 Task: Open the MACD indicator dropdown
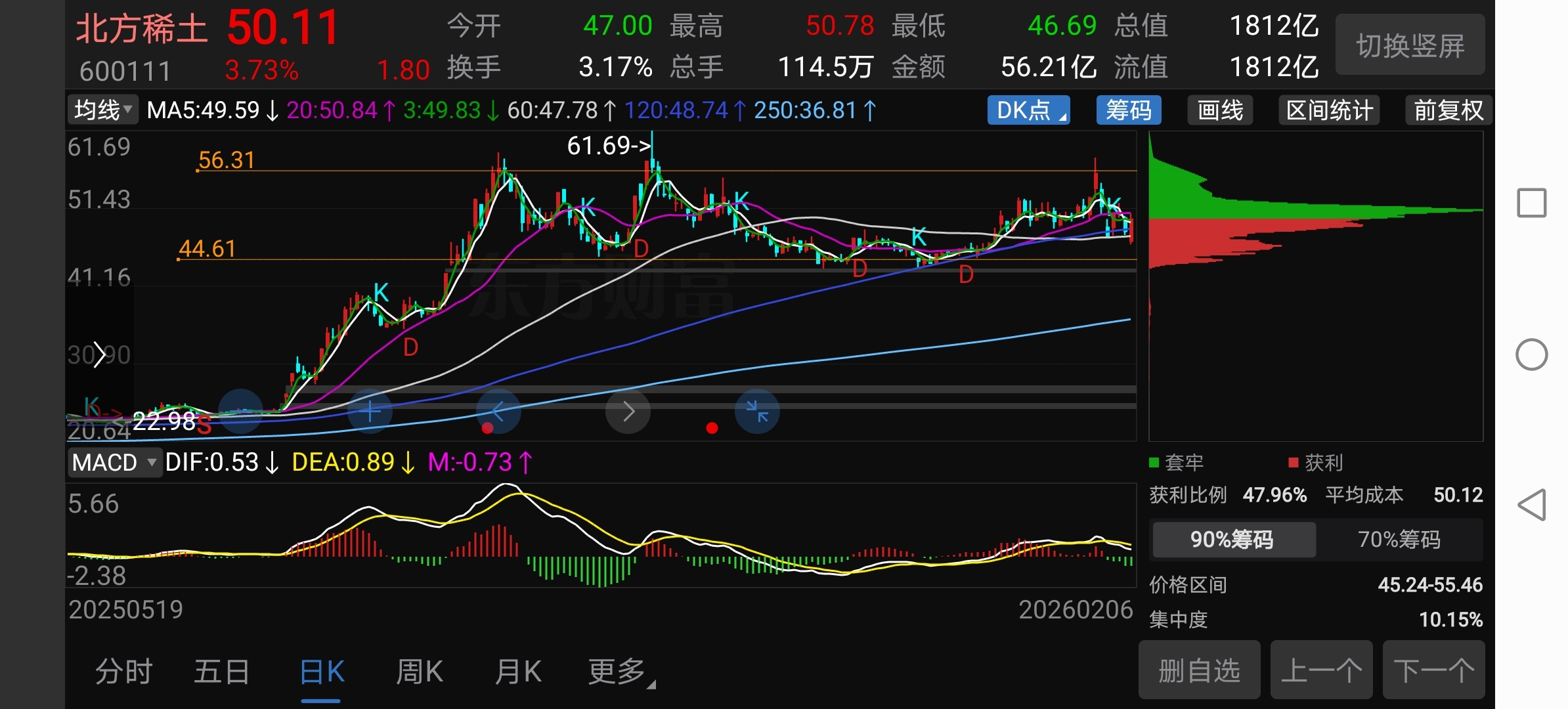[114, 463]
